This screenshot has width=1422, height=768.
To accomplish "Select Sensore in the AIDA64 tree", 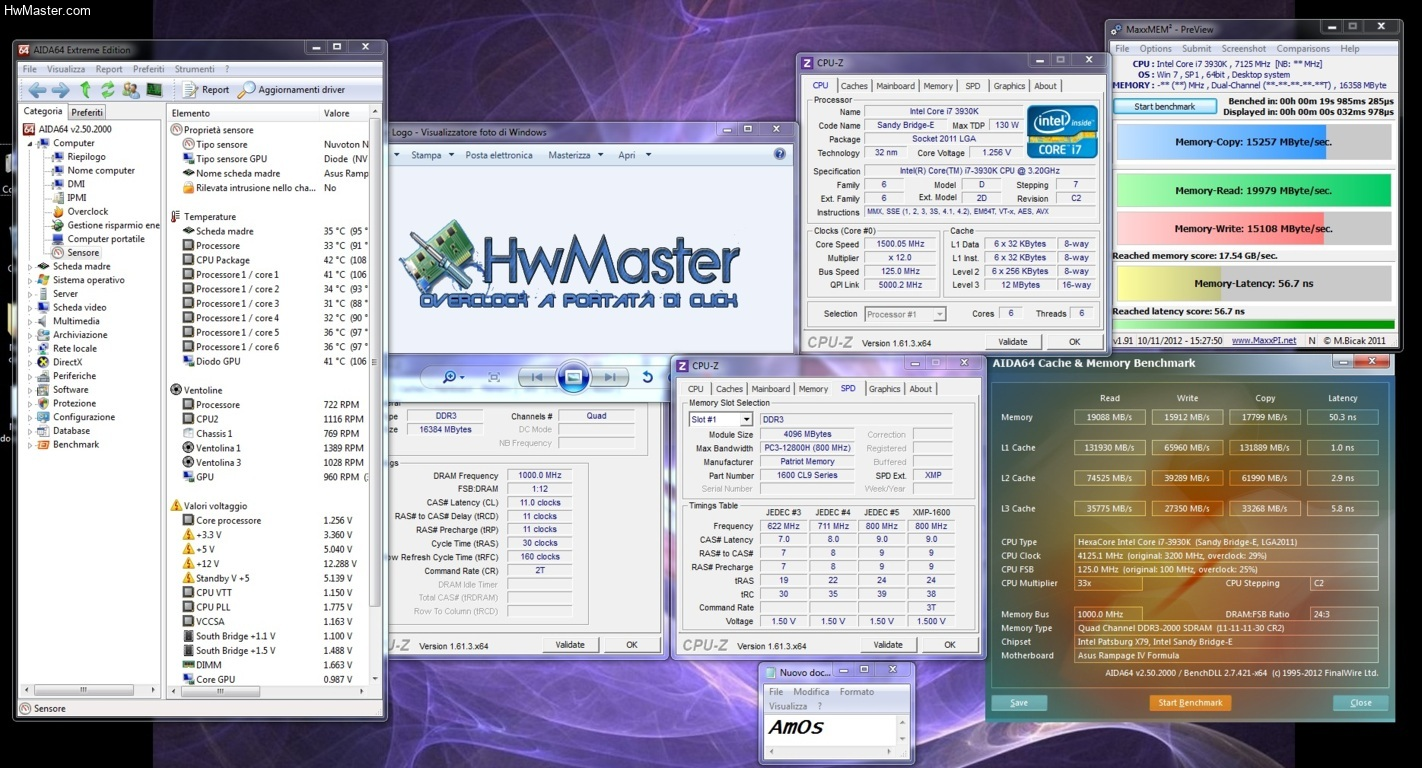I will (x=76, y=253).
